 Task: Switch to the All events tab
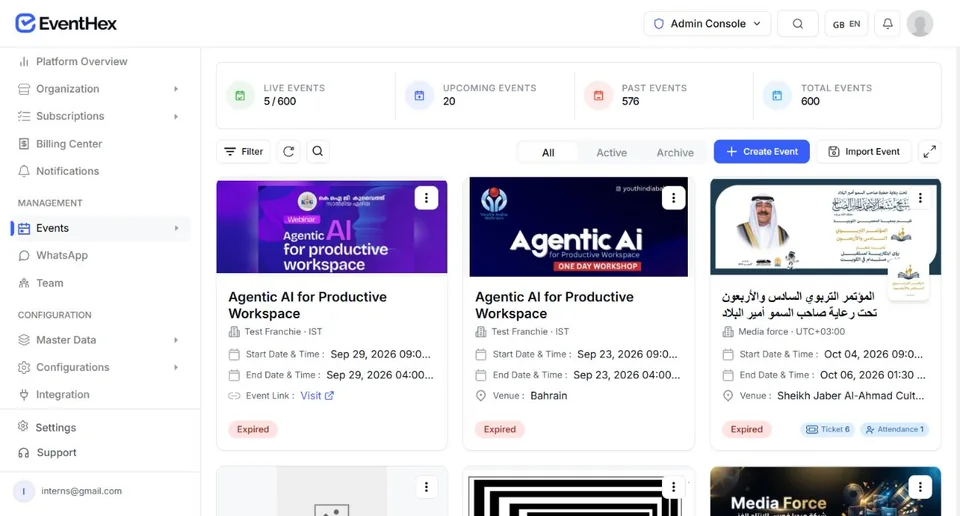(548, 152)
